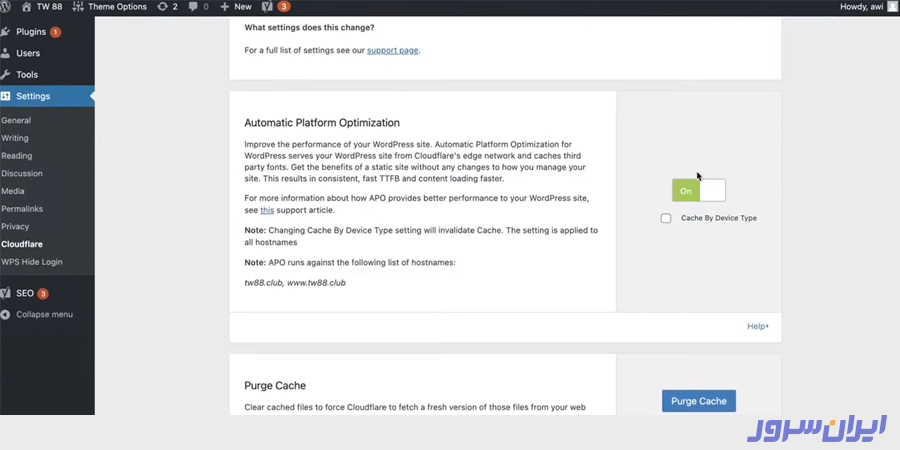This screenshot has height=450, width=900.
Task: Select the Settings menu item
Action: (33, 96)
